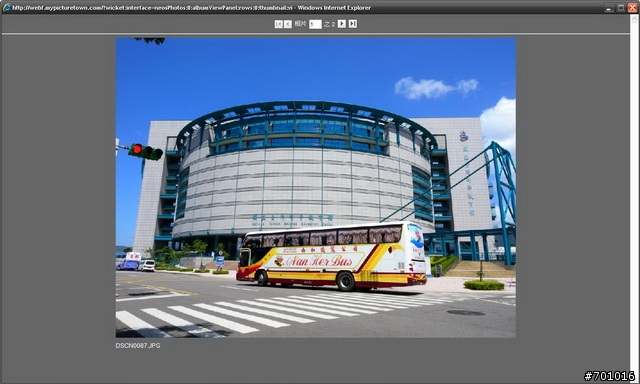Click the DSCN0087.JPG file name

point(138,345)
